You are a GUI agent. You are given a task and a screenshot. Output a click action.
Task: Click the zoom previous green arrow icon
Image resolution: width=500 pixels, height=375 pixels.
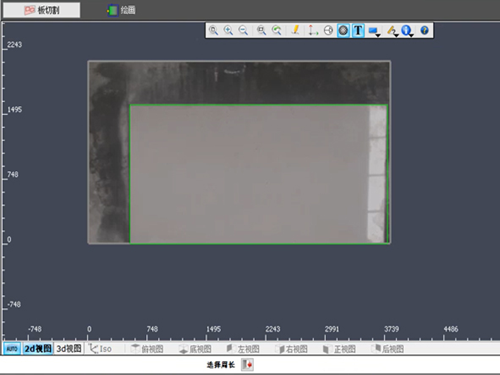point(276,31)
